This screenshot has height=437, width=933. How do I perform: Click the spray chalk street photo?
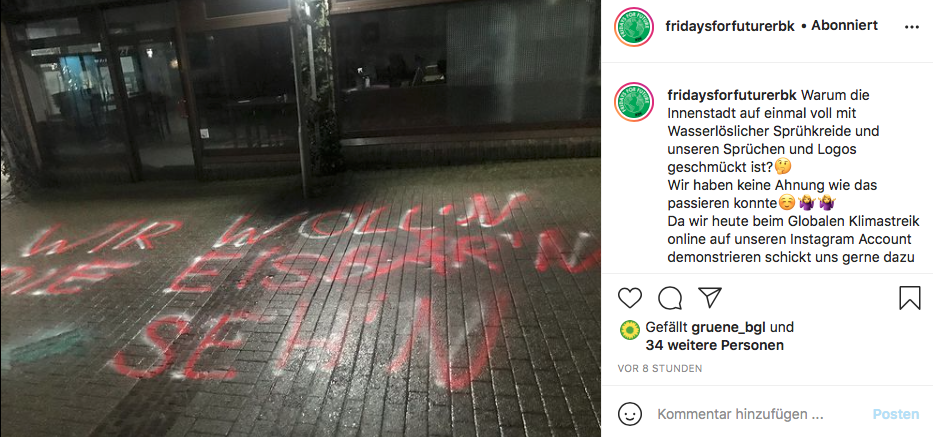pyautogui.click(x=300, y=218)
